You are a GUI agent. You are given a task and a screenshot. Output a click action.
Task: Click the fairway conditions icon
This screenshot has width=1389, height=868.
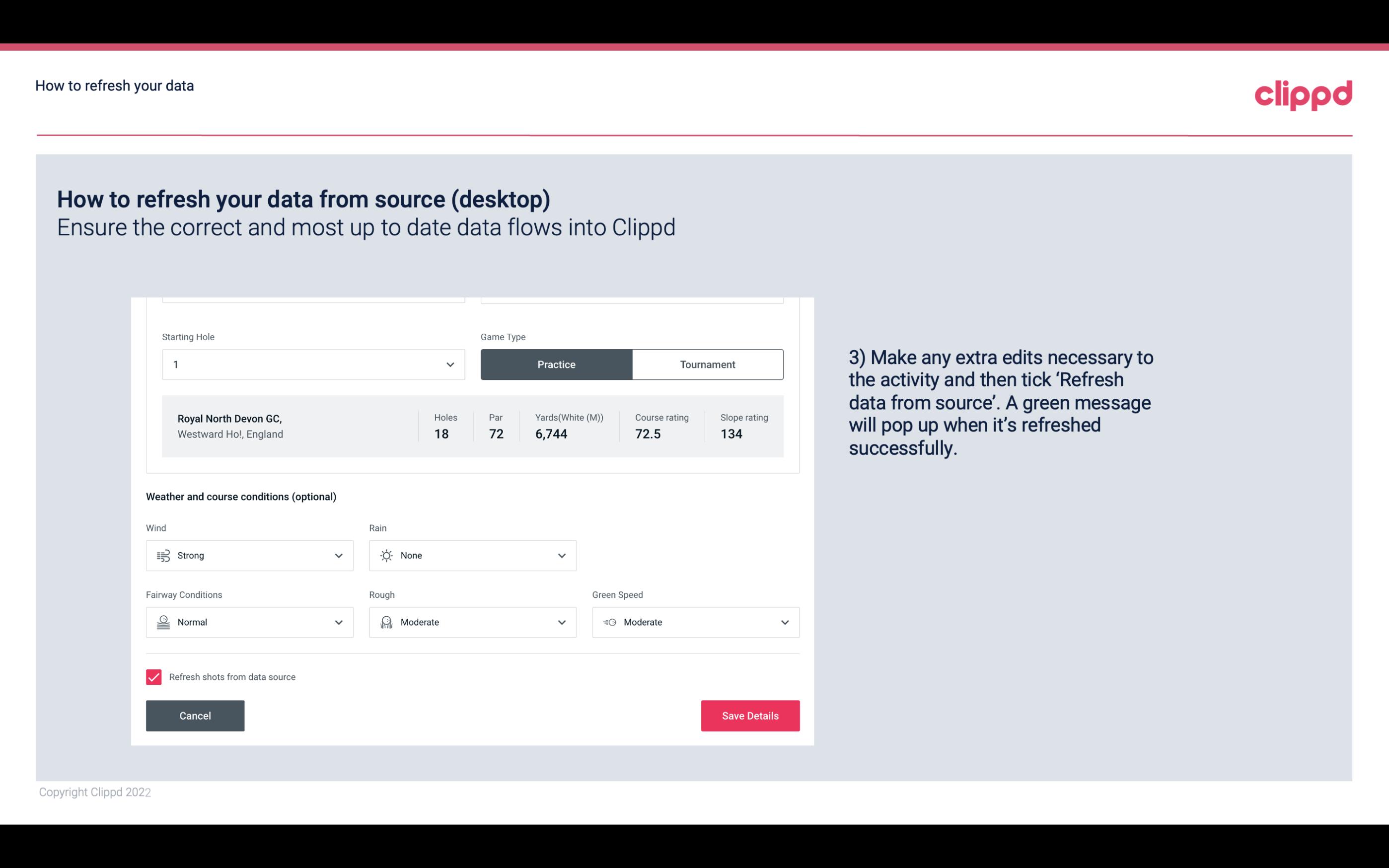pyautogui.click(x=163, y=622)
